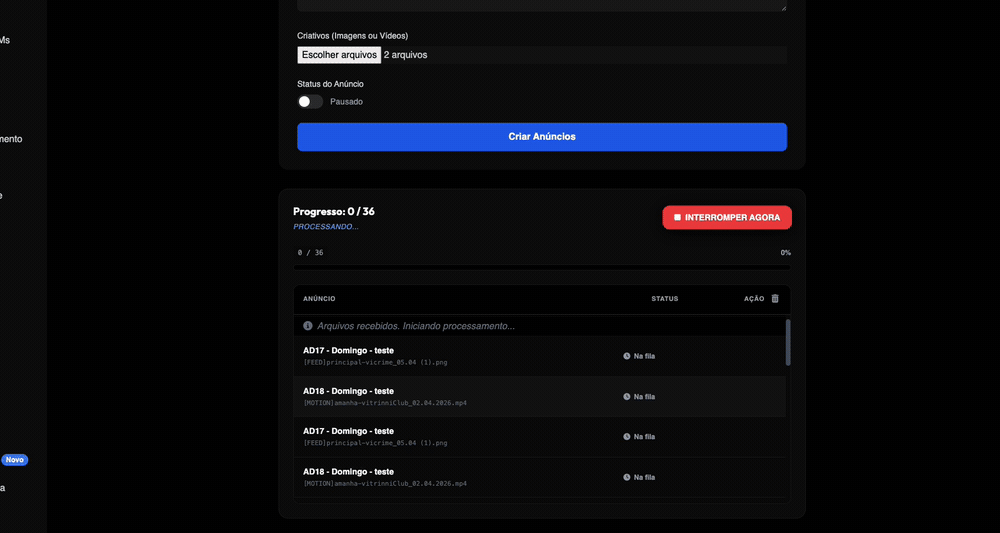This screenshot has height=533, width=1000.
Task: Click the ANÚNCIO column header
Action: coord(319,298)
